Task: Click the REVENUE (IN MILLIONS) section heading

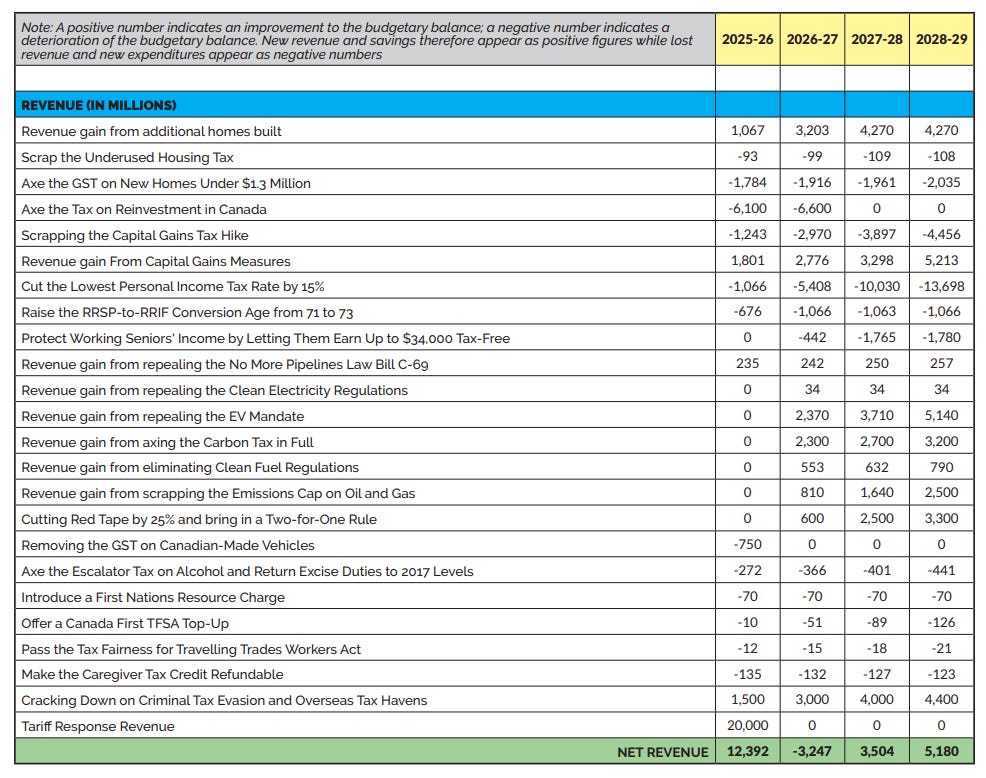Action: [99, 105]
